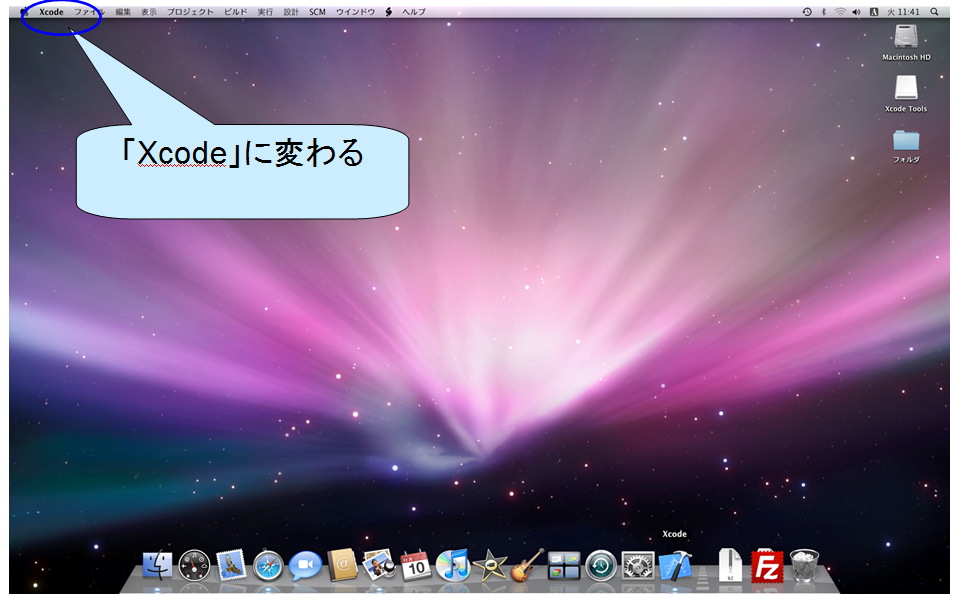Launch iTunes from the Dock
The height and width of the screenshot is (602, 956).
(452, 565)
